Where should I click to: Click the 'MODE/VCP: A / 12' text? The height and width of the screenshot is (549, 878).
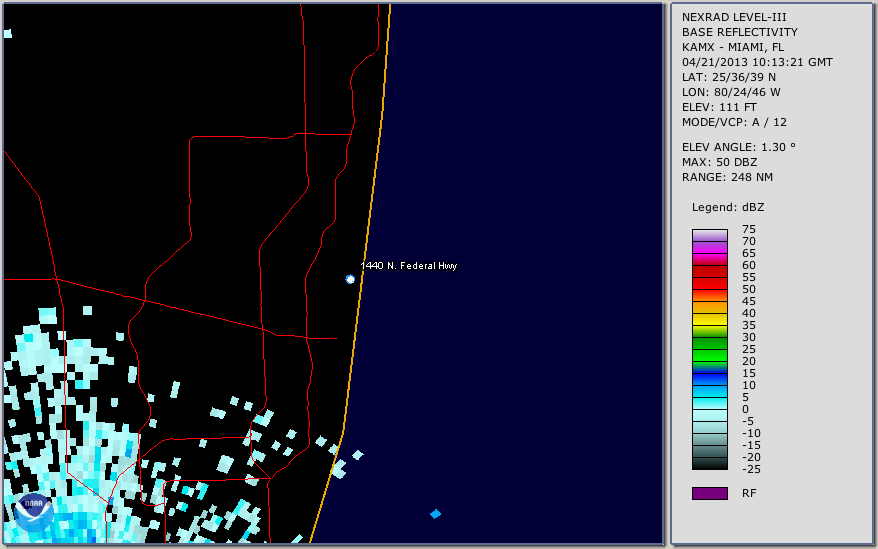point(734,122)
